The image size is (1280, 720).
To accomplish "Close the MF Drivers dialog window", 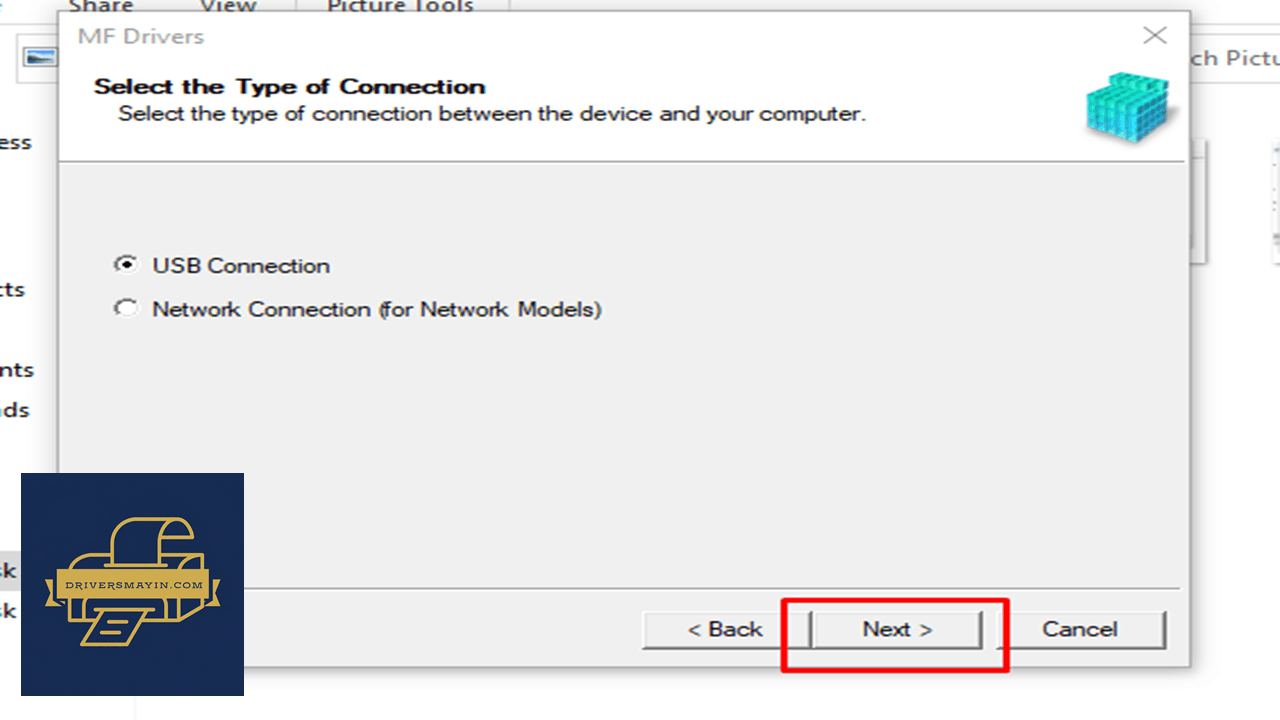I will click(x=1155, y=36).
